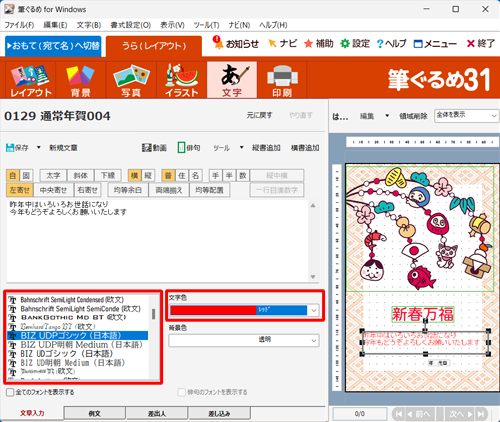Click the お知らせ notification bell
Image resolution: width=500 pixels, height=422 pixels.
(x=218, y=43)
